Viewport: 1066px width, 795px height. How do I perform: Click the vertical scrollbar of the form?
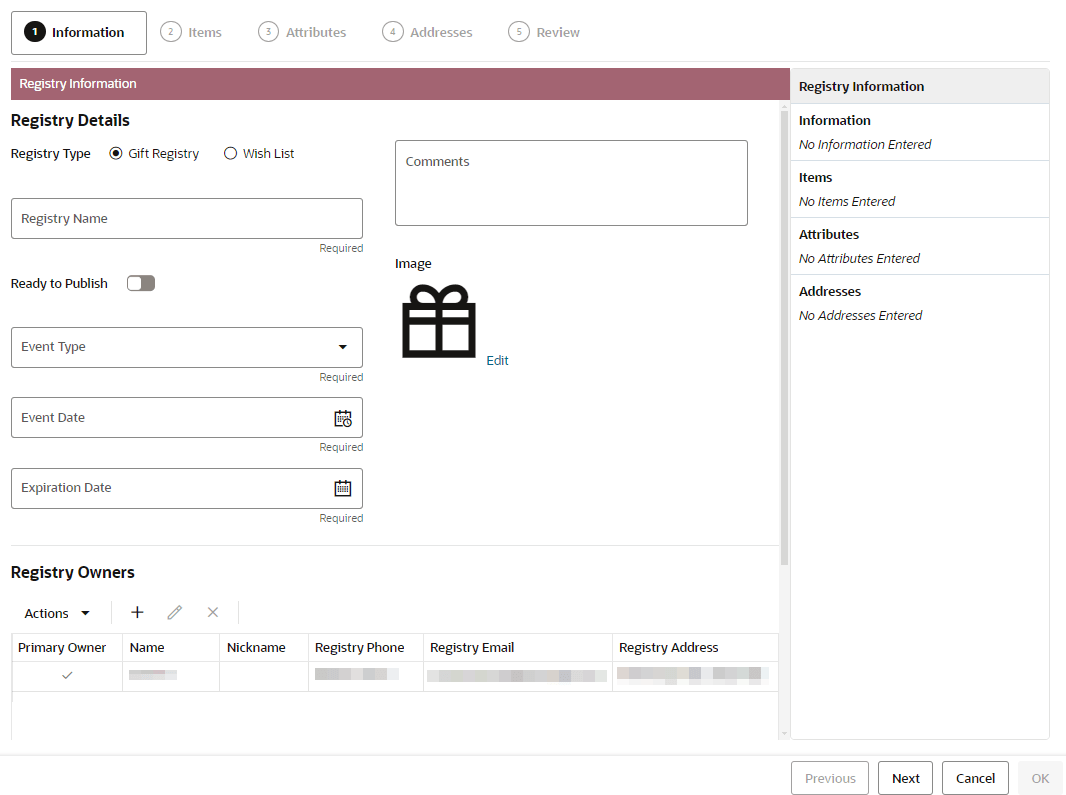tap(785, 337)
